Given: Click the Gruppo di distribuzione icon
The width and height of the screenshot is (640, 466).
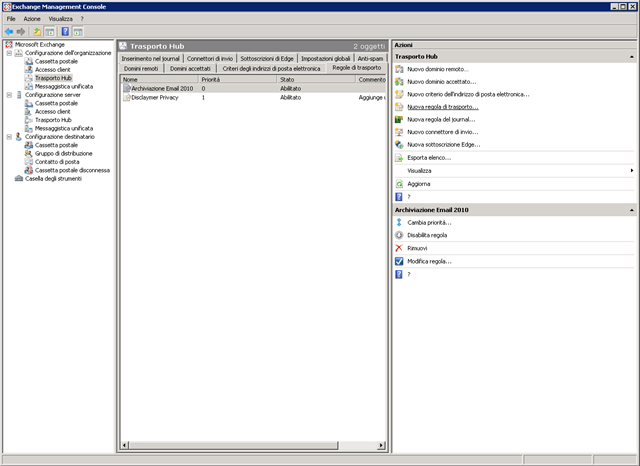Looking at the screenshot, I should pyautogui.click(x=29, y=153).
